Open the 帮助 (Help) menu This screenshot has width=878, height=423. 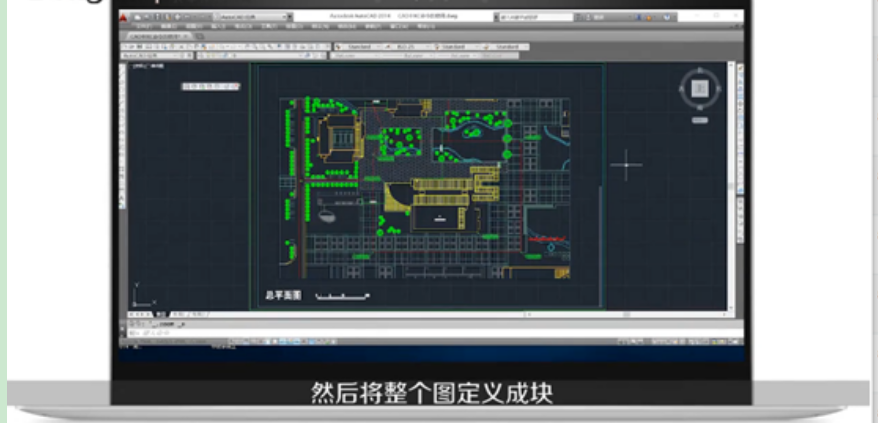click(x=427, y=26)
